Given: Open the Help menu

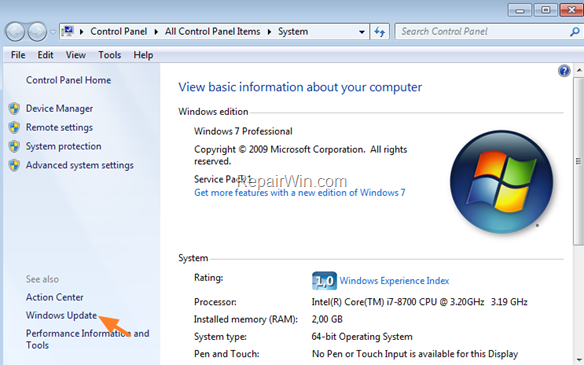Looking at the screenshot, I should [143, 55].
